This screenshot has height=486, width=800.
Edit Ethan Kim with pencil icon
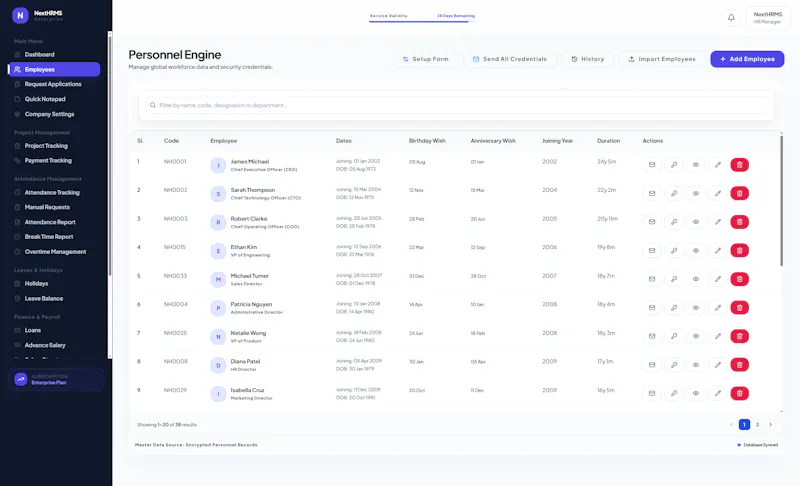[718, 250]
